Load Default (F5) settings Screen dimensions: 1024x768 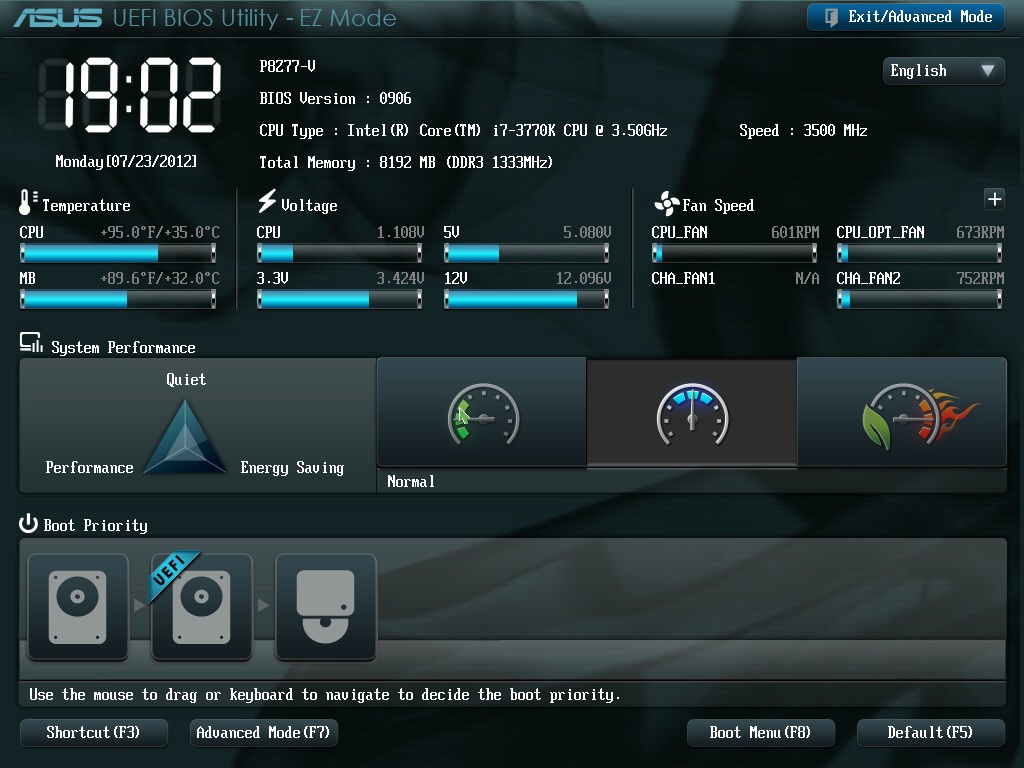[931, 733]
